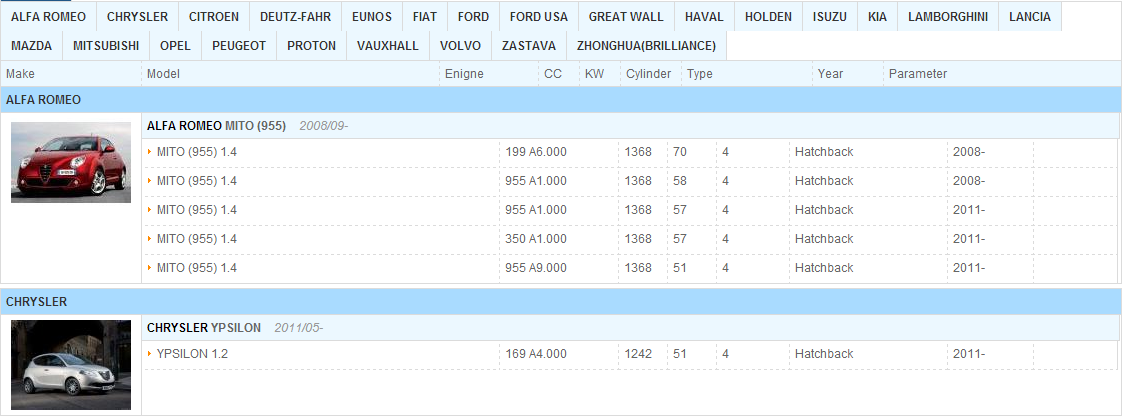Click the OPEL tab
The image size is (1124, 419).
[175, 46]
